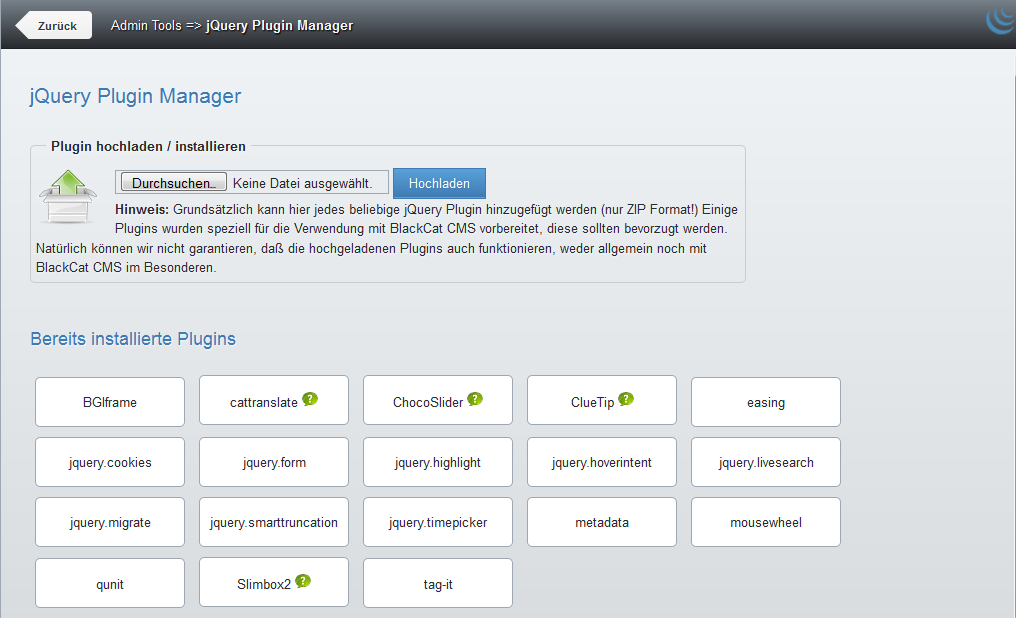Click the BlackCat swirl logo icon
Image resolution: width=1016 pixels, height=618 pixels.
pos(1001,20)
